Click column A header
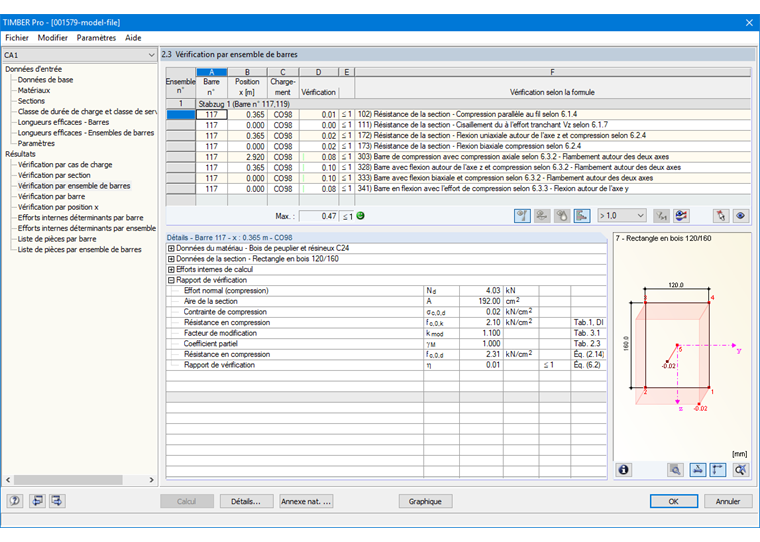760x542 pixels. click(x=211, y=72)
